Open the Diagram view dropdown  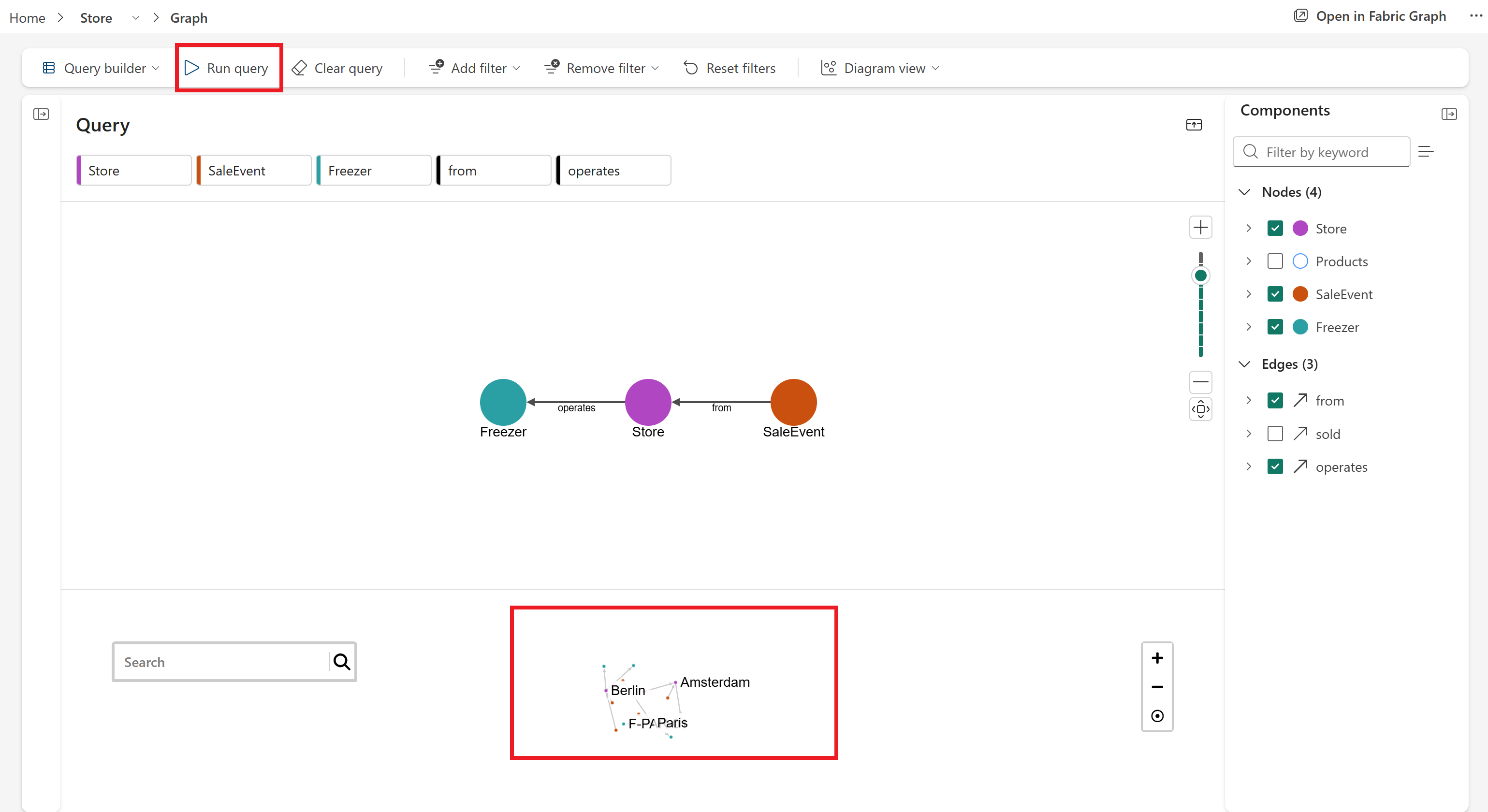[935, 68]
